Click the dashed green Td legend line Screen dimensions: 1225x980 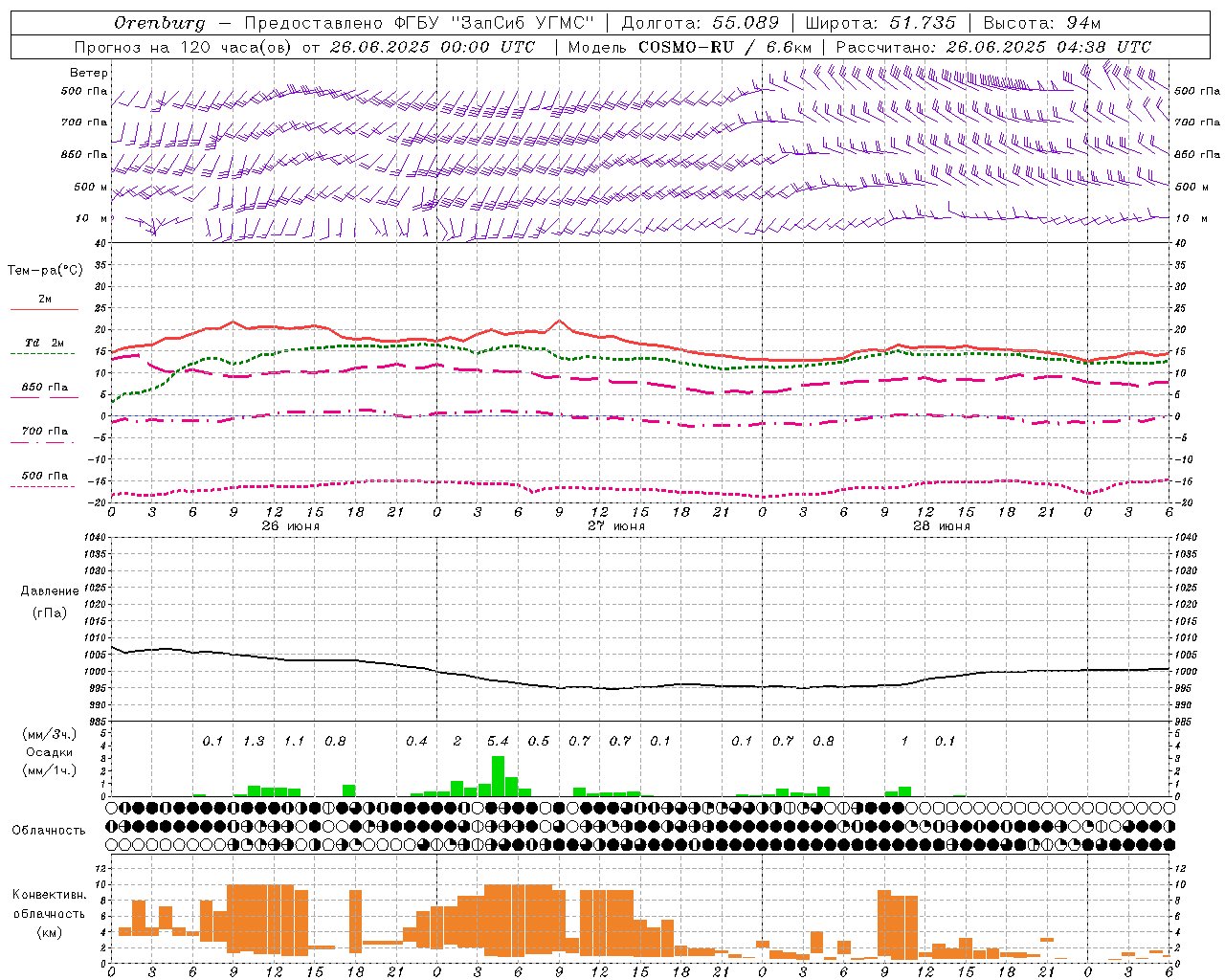(43, 353)
